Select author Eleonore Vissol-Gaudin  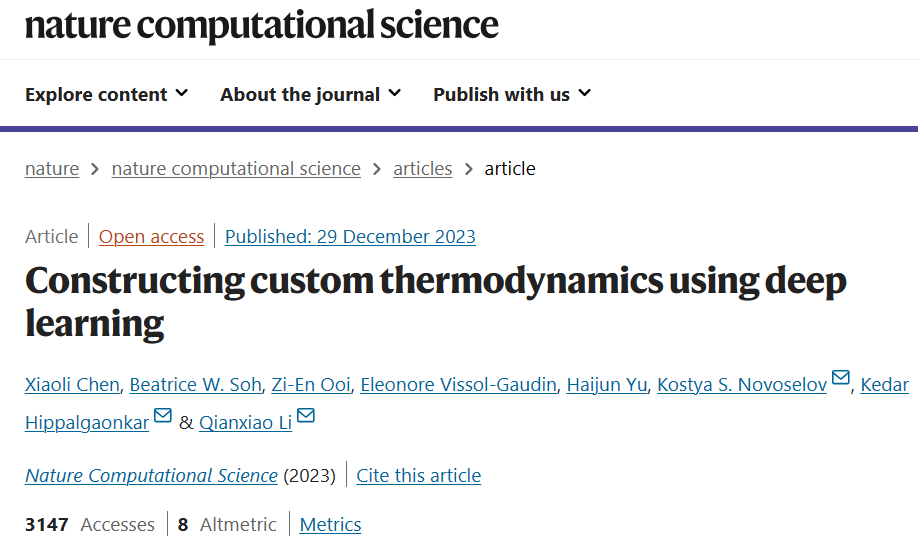point(458,385)
